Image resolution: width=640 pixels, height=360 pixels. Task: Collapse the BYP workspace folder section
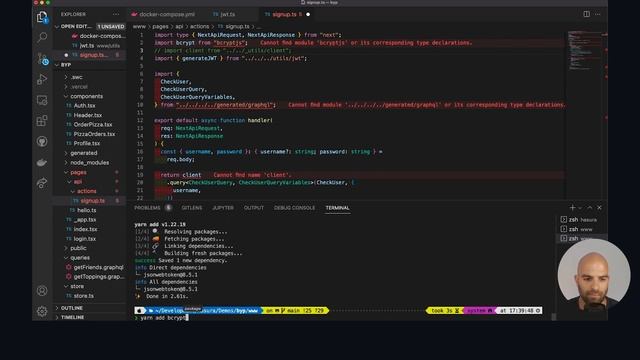click(89, 65)
